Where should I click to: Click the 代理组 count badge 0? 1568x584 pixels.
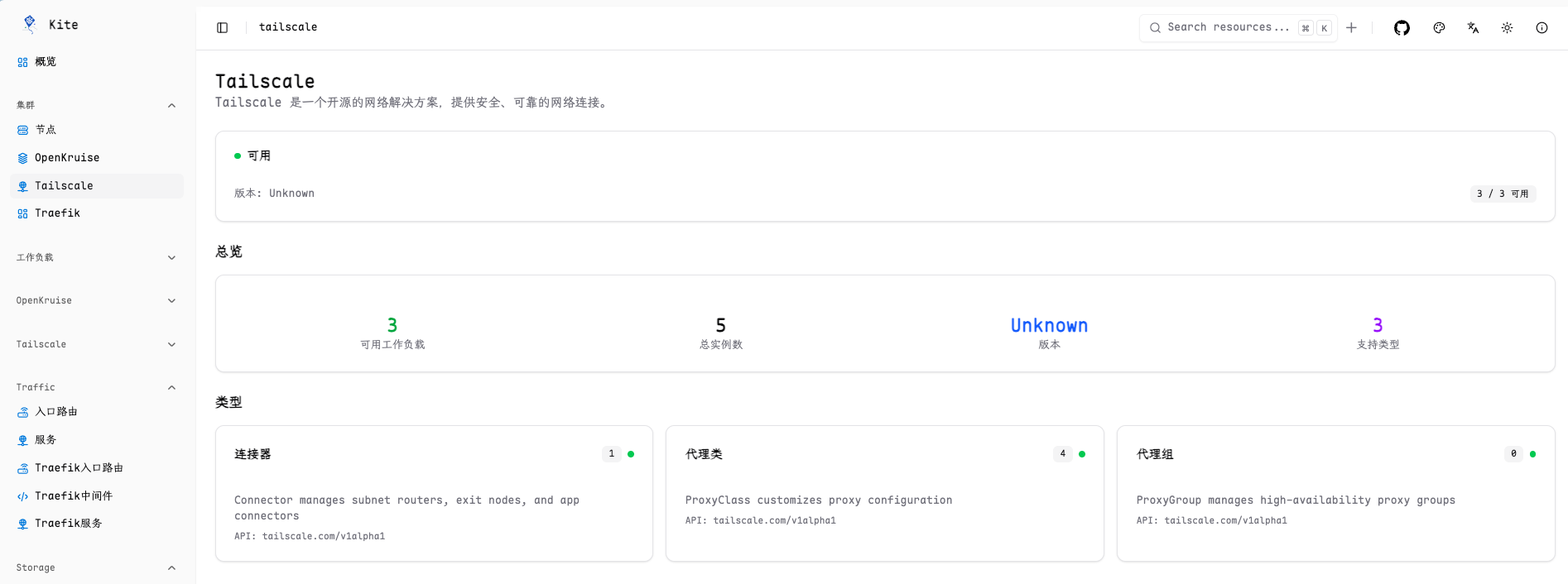pos(1513,454)
